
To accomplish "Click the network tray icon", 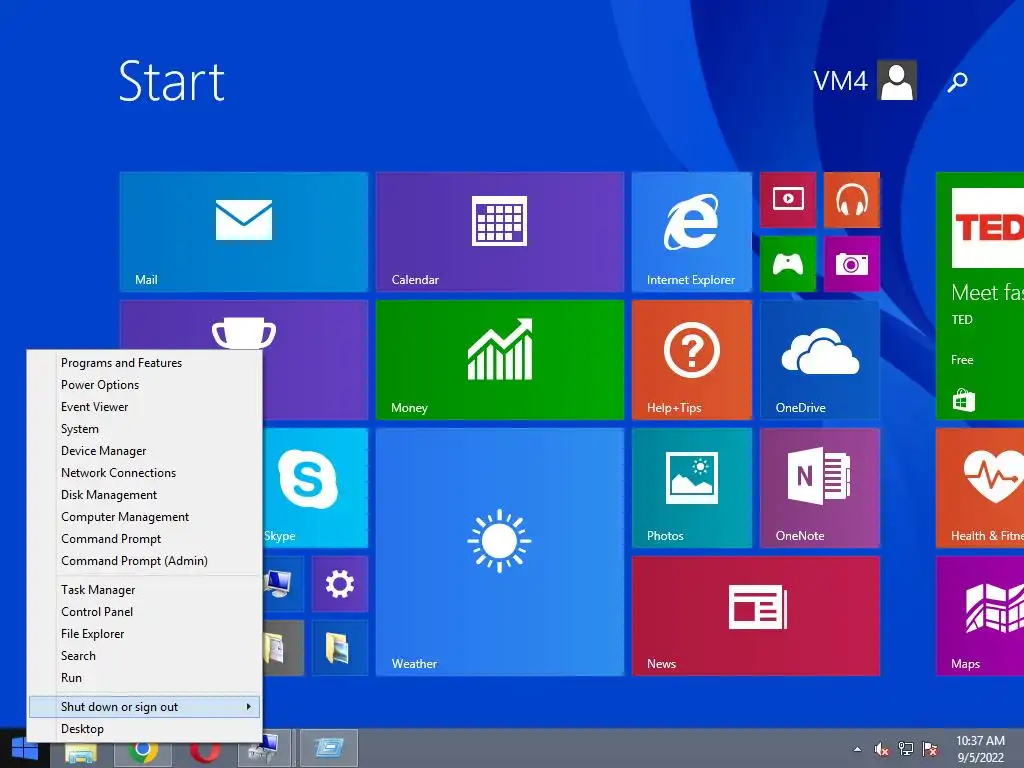I will 906,749.
